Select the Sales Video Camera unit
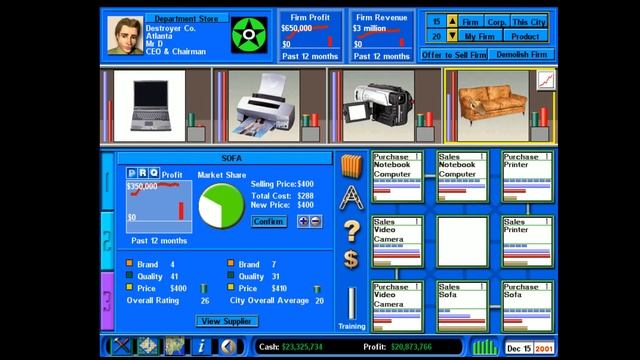The height and width of the screenshot is (360, 640). tap(397, 241)
